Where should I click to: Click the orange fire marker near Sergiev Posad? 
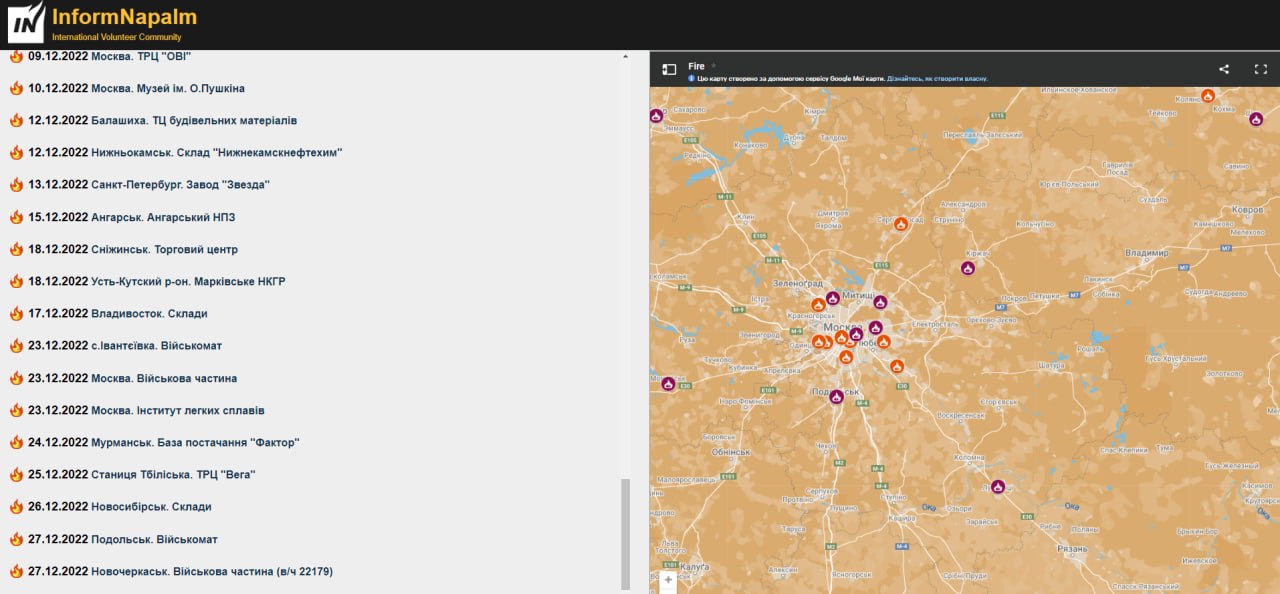click(900, 223)
